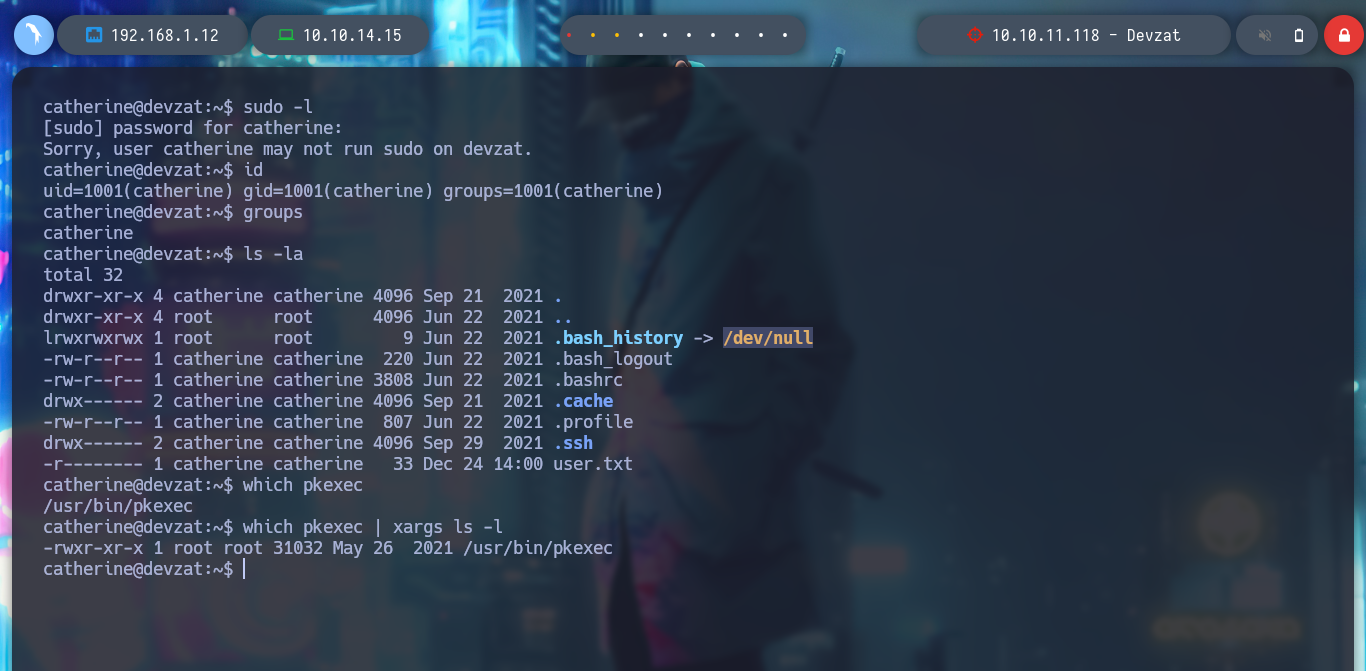This screenshot has width=1366, height=671.
Task: Switch to the second workspace dot (yellow)
Action: [593, 35]
